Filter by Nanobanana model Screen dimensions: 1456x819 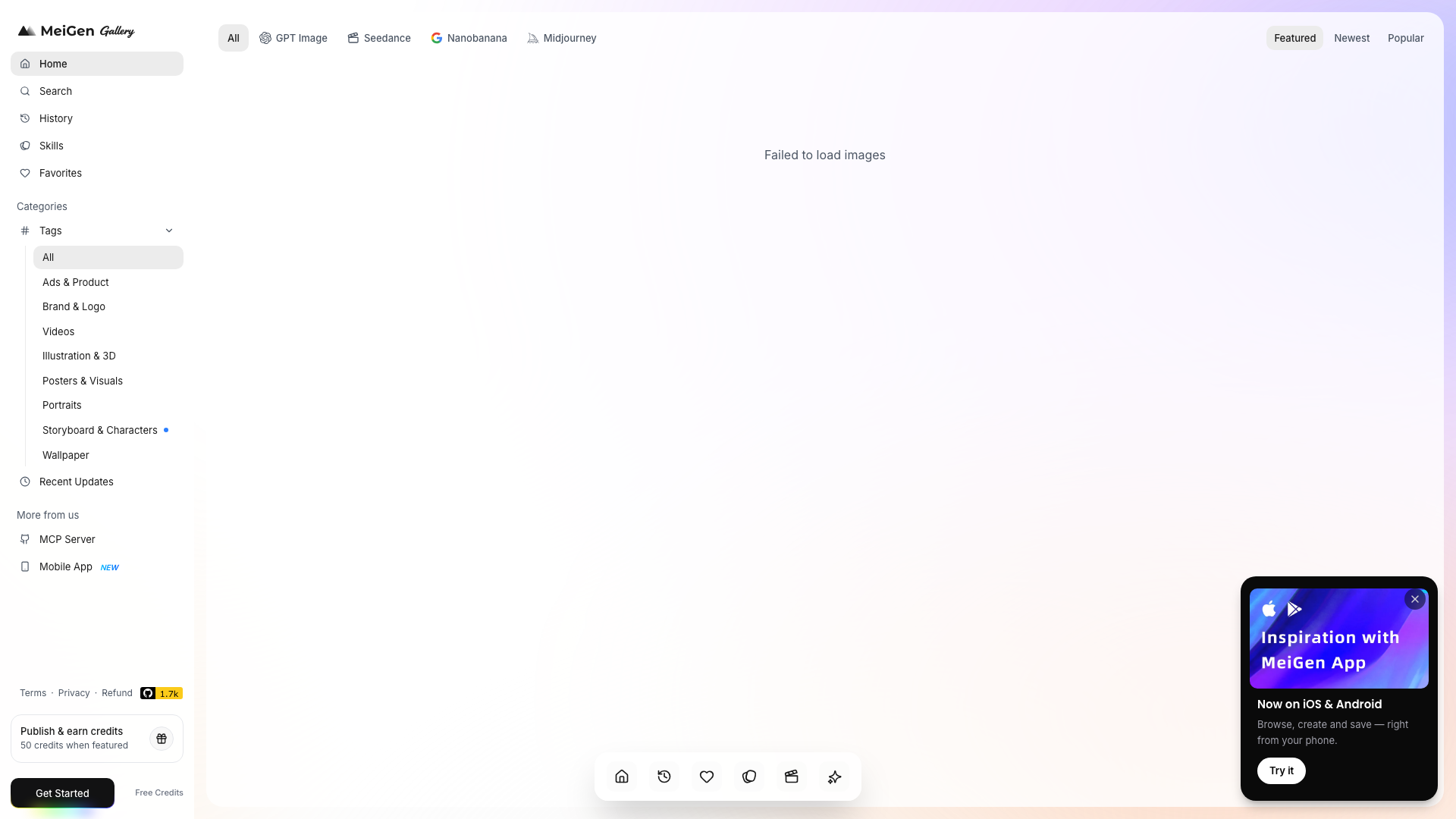pos(469,38)
